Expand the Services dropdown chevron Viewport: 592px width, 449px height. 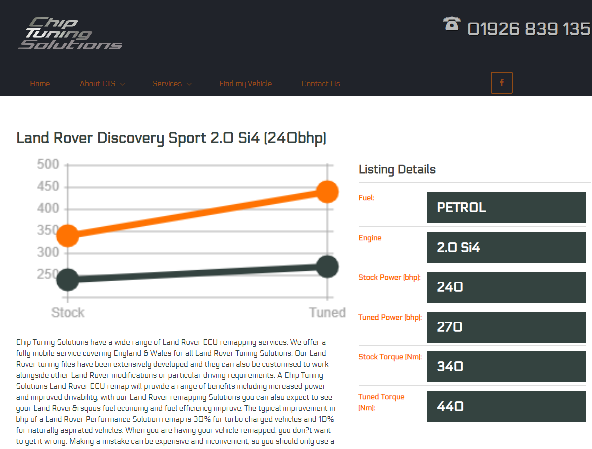pos(189,84)
